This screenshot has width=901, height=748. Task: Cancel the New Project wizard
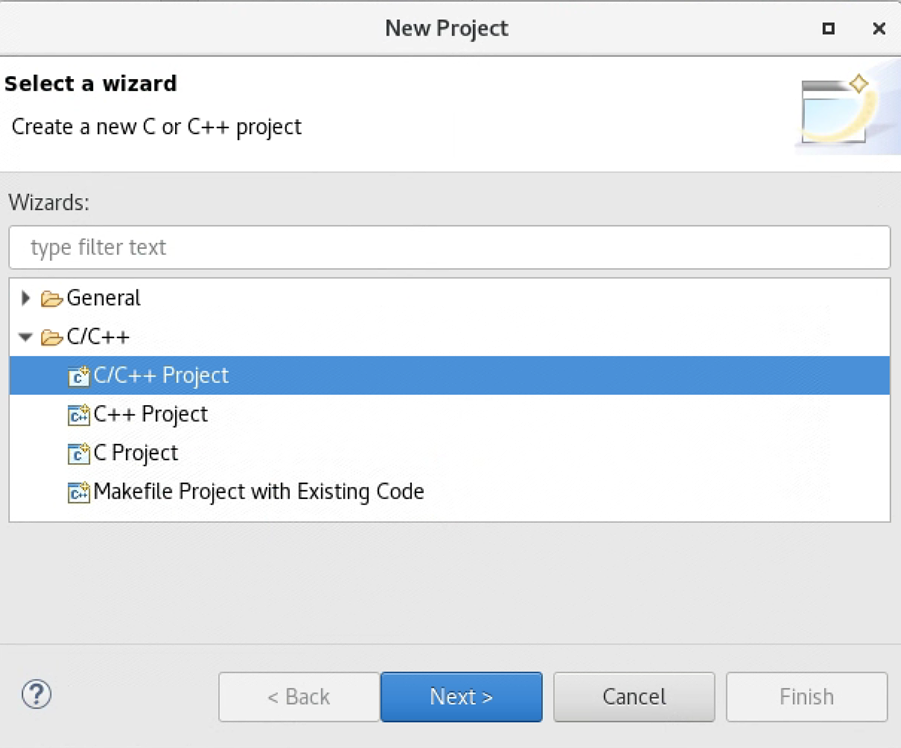tap(633, 697)
